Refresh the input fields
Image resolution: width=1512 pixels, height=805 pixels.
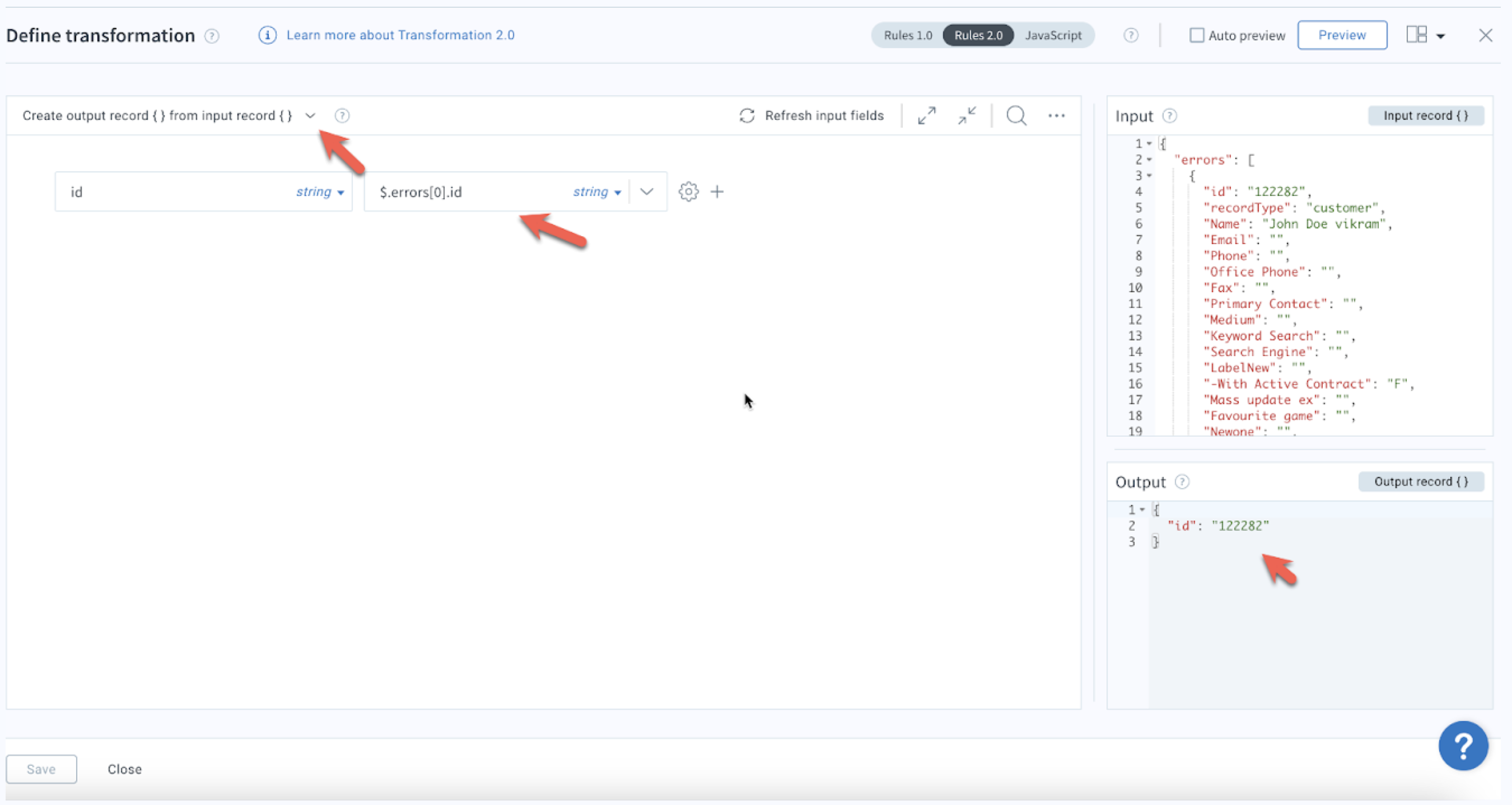(x=813, y=115)
